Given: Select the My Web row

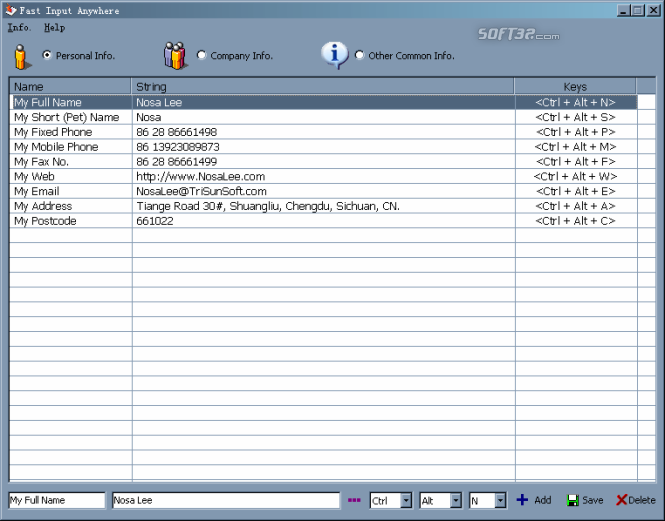Looking at the screenshot, I should (323, 176).
